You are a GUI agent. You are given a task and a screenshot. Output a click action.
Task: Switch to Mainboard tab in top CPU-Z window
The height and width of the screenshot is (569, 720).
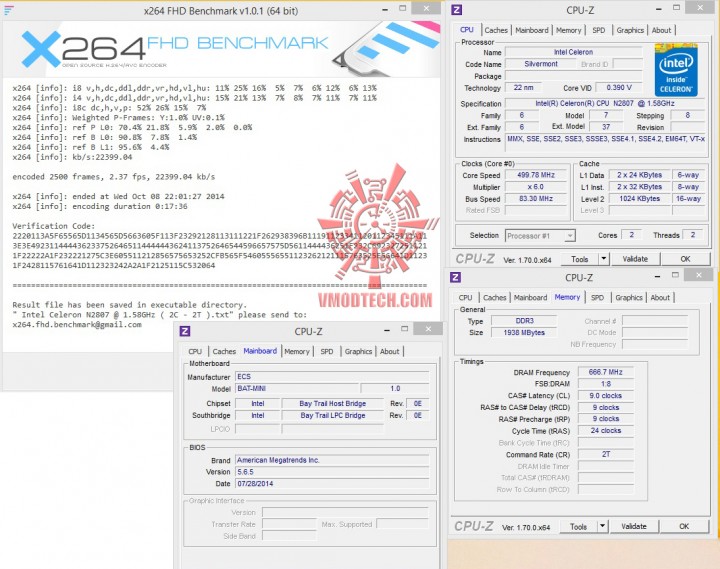pyautogui.click(x=532, y=30)
